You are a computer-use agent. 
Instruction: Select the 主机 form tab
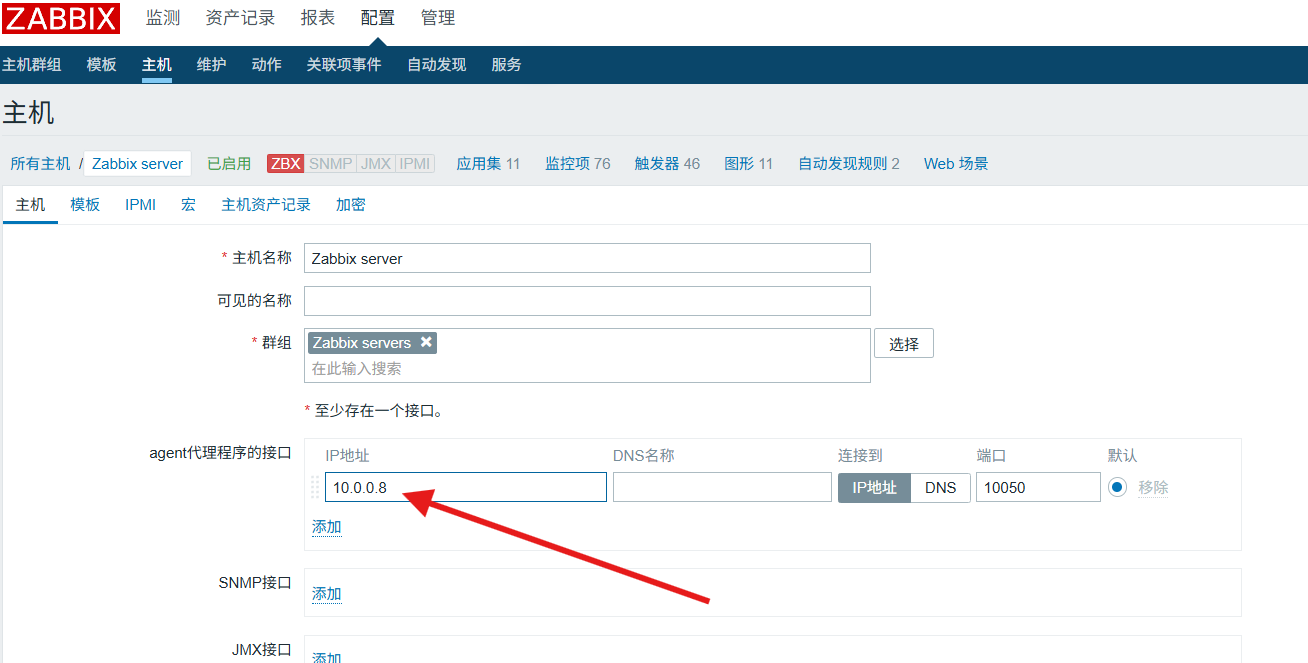(x=31, y=204)
